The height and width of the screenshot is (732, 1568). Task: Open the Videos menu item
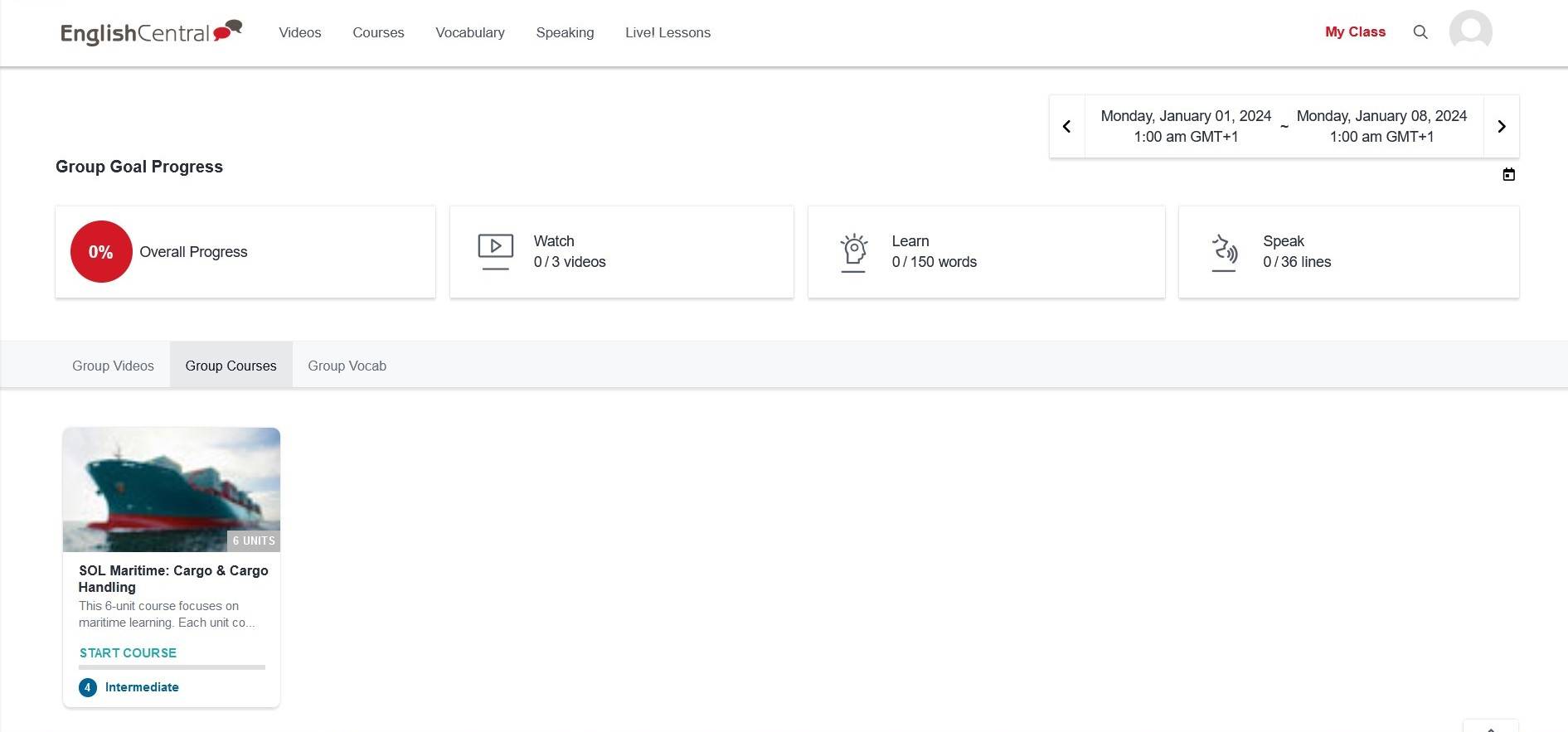(299, 32)
